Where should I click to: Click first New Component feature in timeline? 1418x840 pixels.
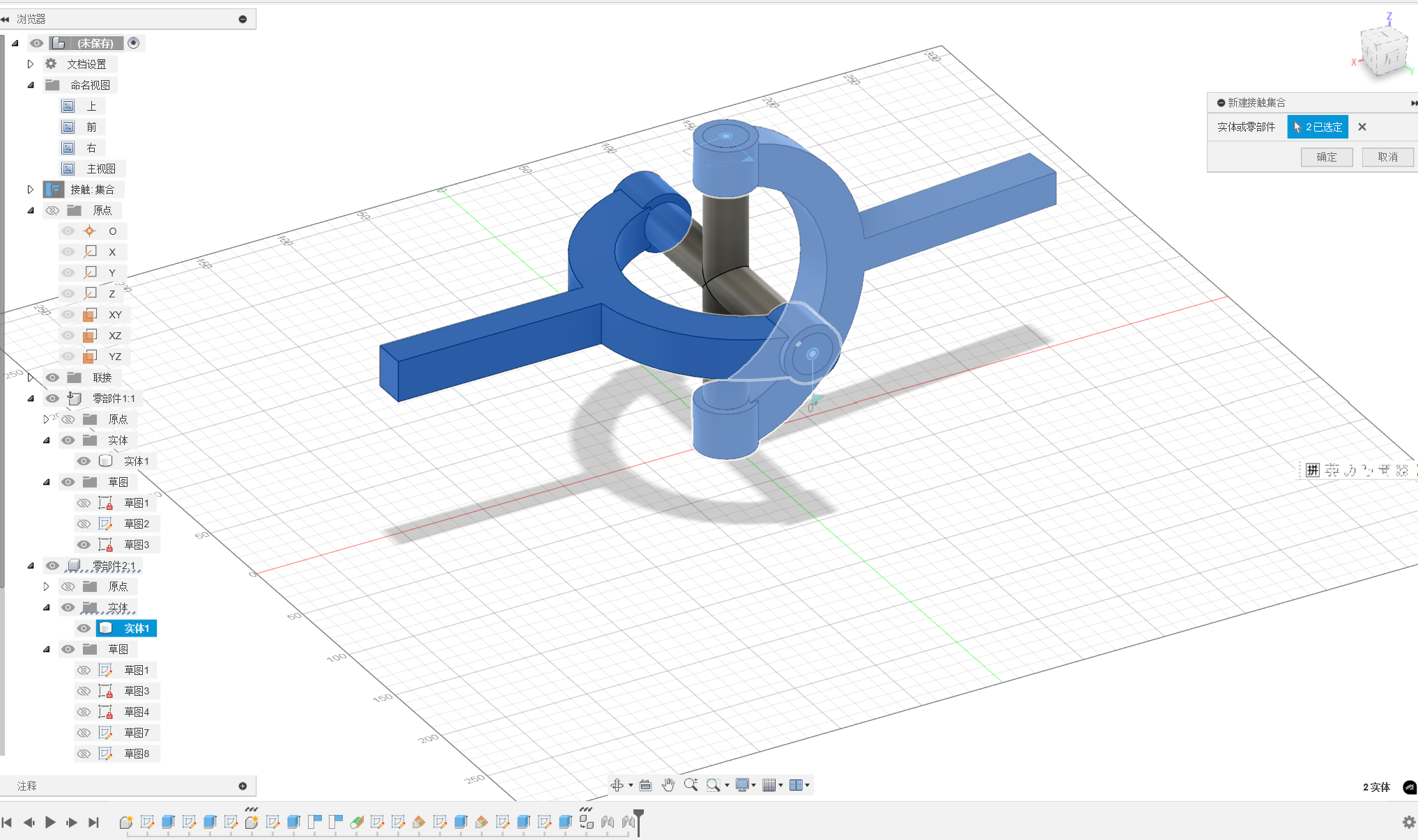click(x=126, y=822)
